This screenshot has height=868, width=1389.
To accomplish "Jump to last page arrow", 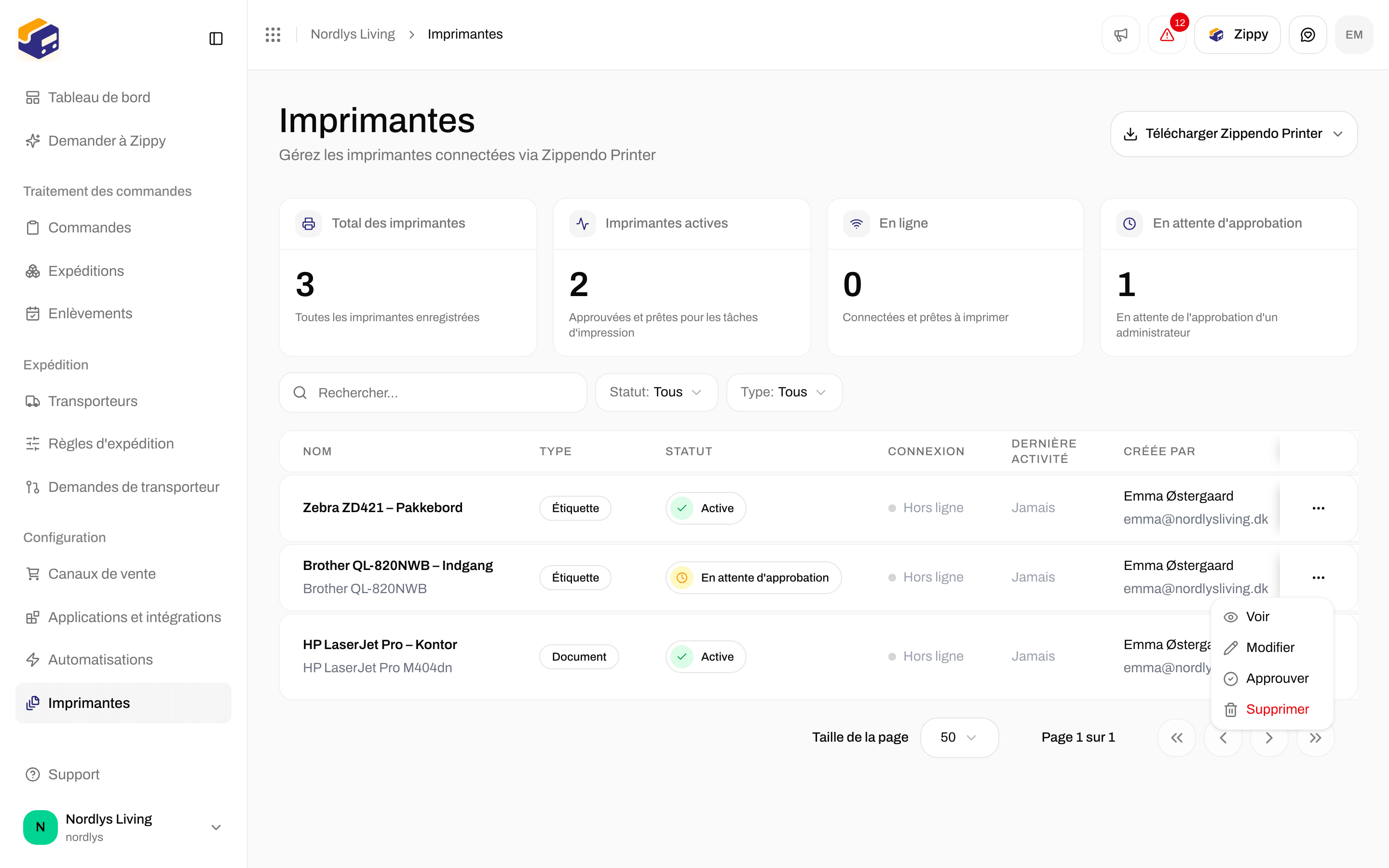I will tap(1316, 738).
